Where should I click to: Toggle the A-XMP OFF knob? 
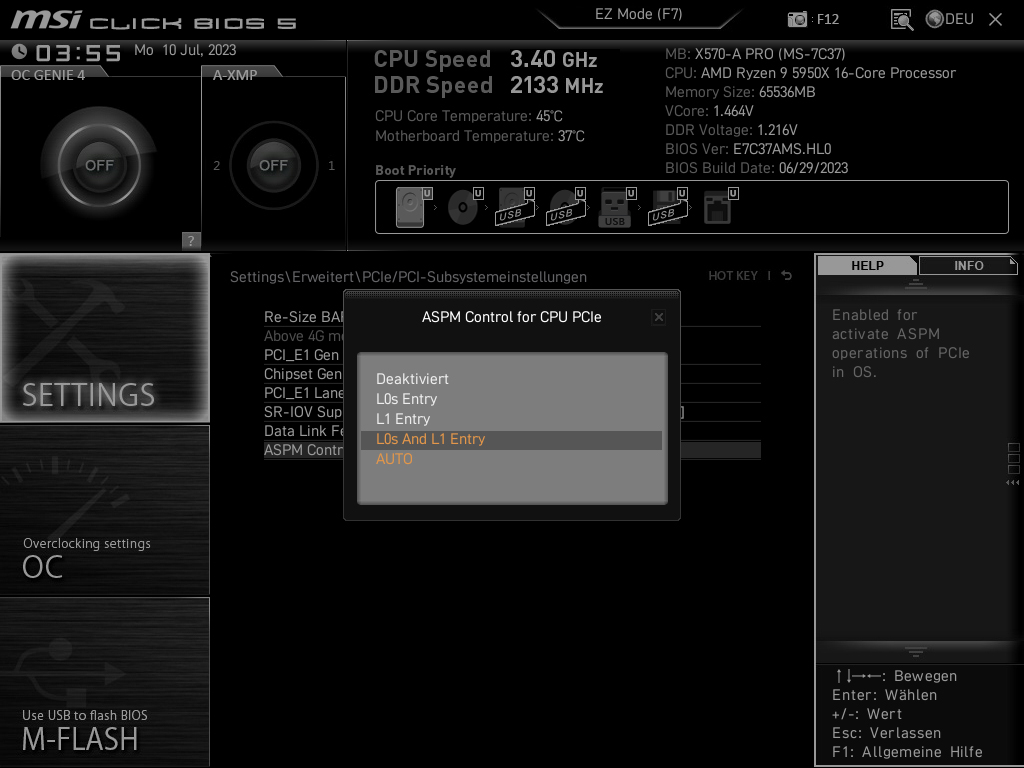273,165
